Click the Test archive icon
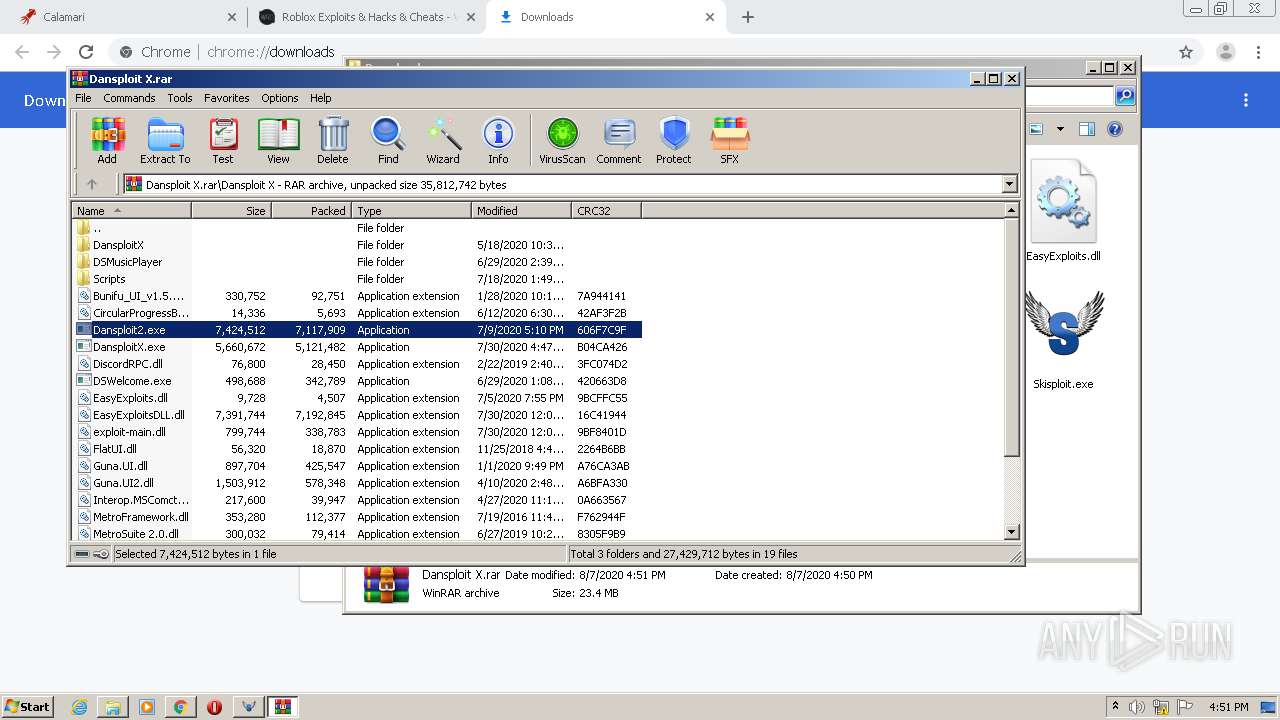Viewport: 1280px width, 720px height. pyautogui.click(x=223, y=141)
